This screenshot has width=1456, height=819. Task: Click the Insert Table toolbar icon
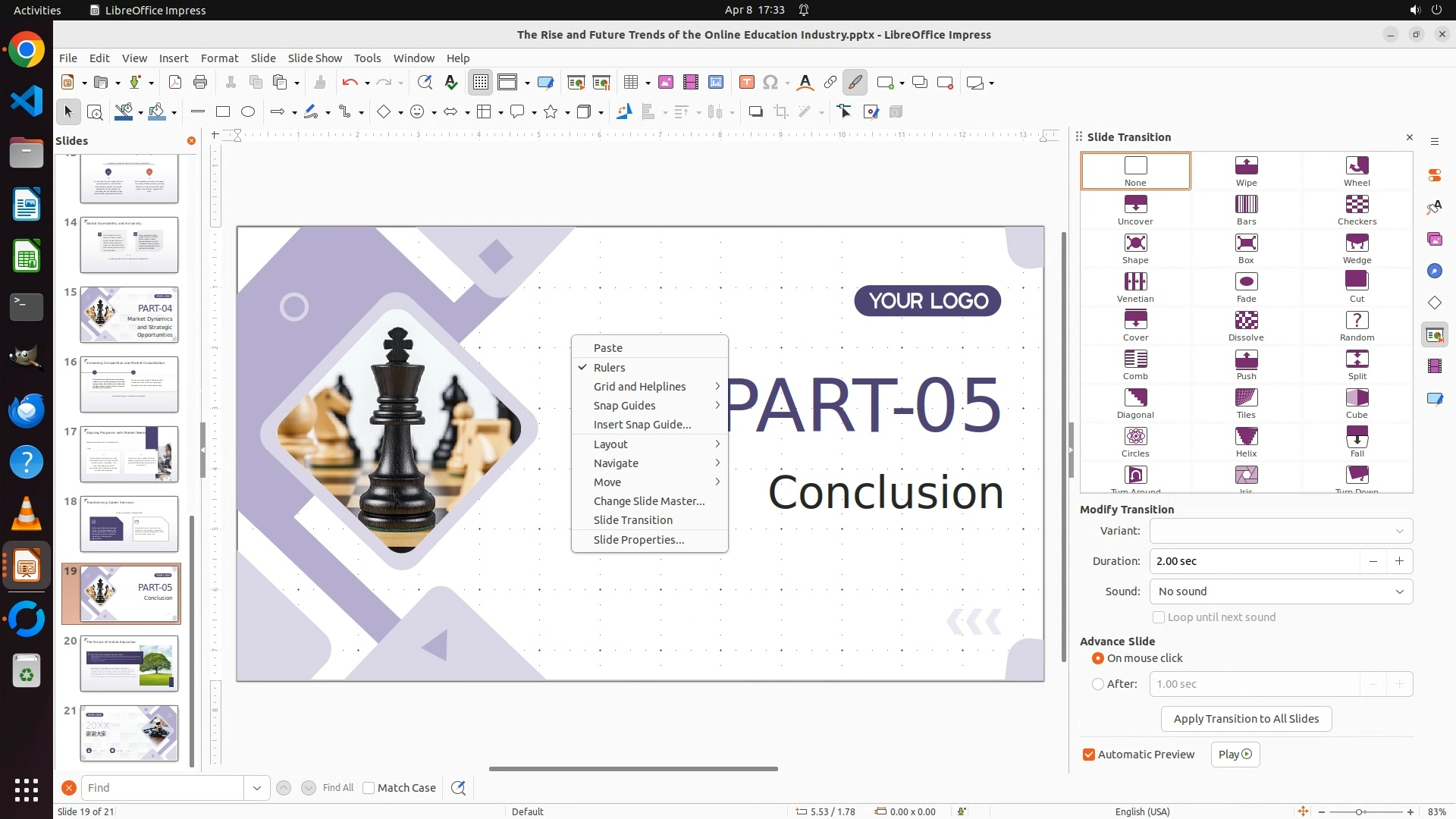pyautogui.click(x=631, y=83)
